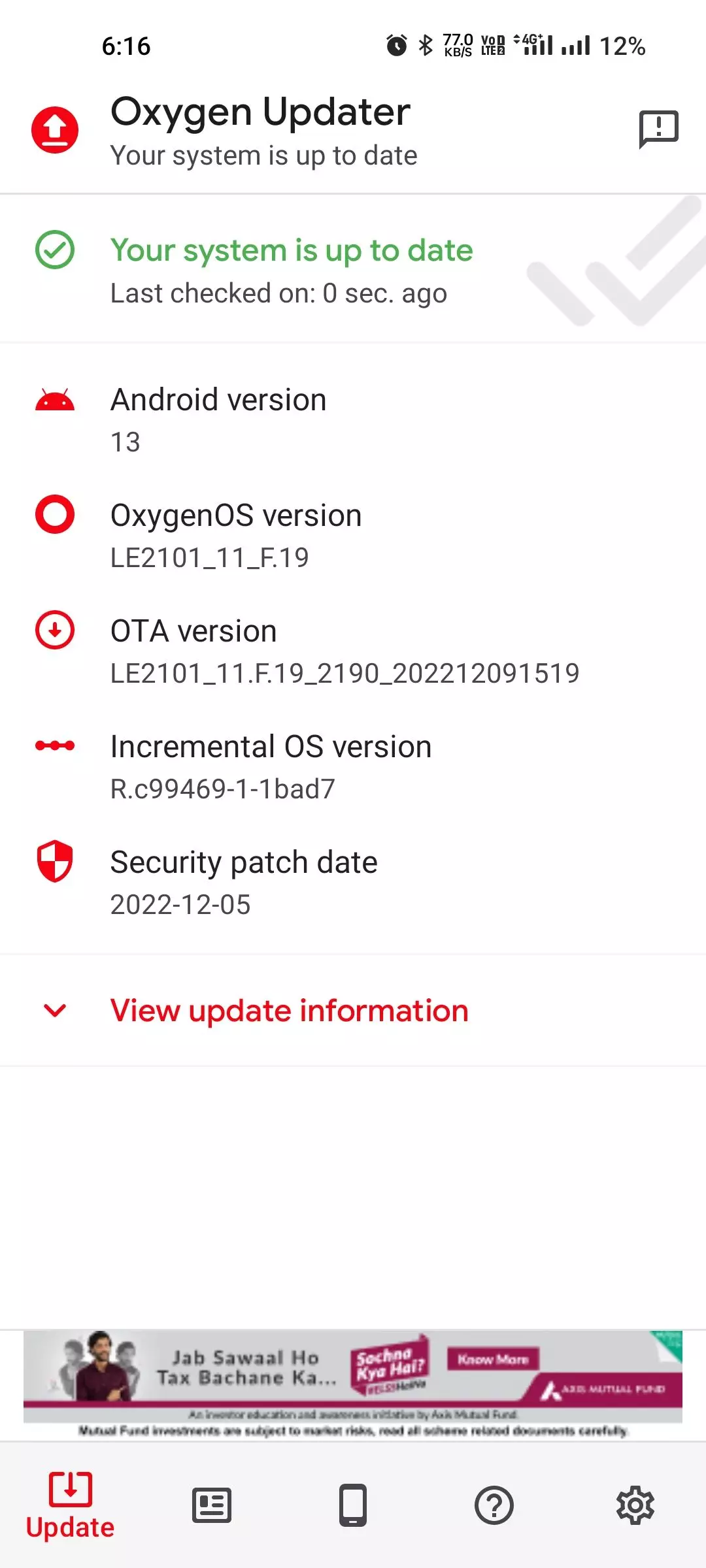Image resolution: width=706 pixels, height=1568 pixels.
Task: Click the Incremental OS version icon
Action: coord(55,745)
